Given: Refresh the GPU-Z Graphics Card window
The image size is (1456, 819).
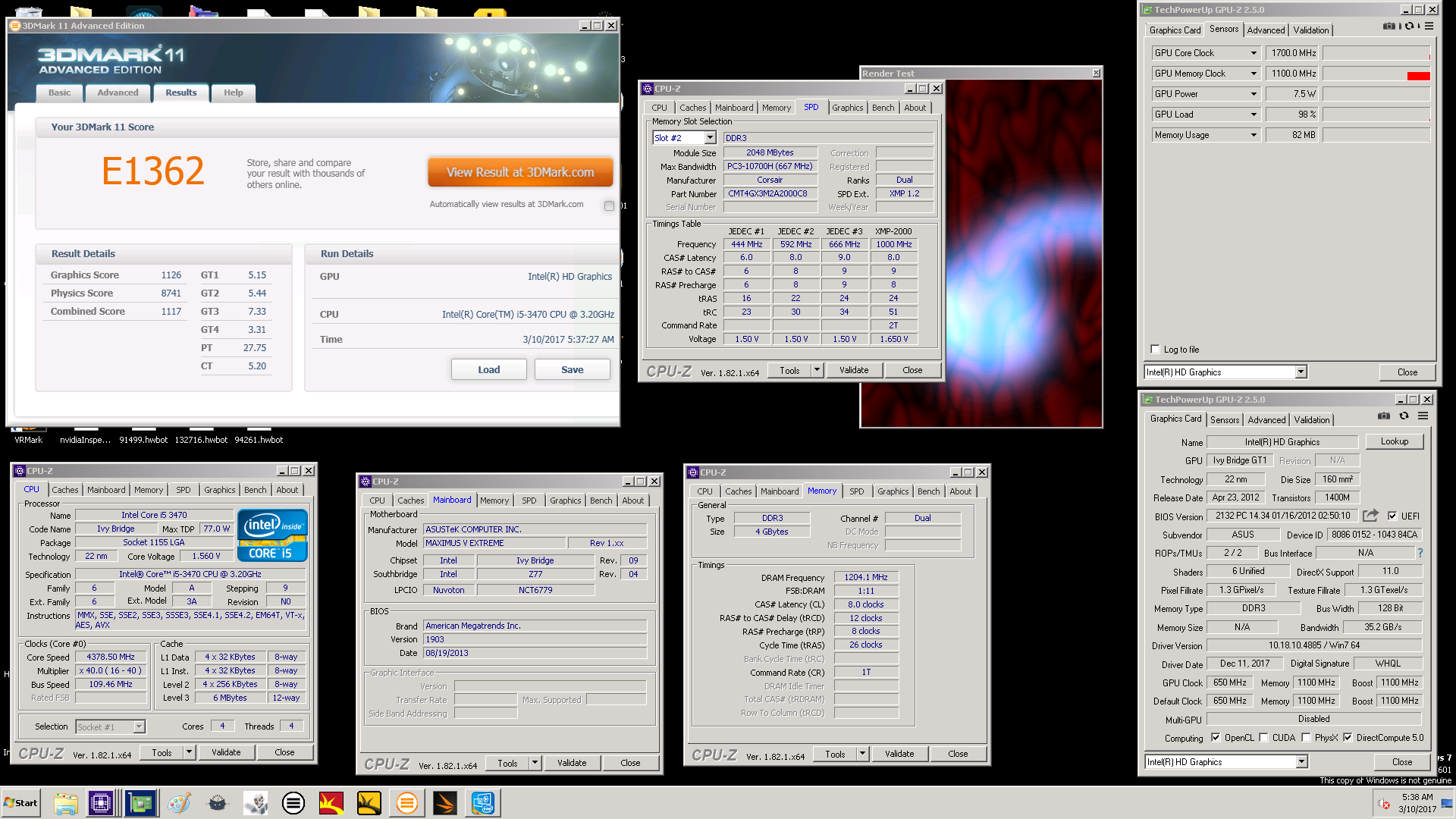Looking at the screenshot, I should [1404, 416].
